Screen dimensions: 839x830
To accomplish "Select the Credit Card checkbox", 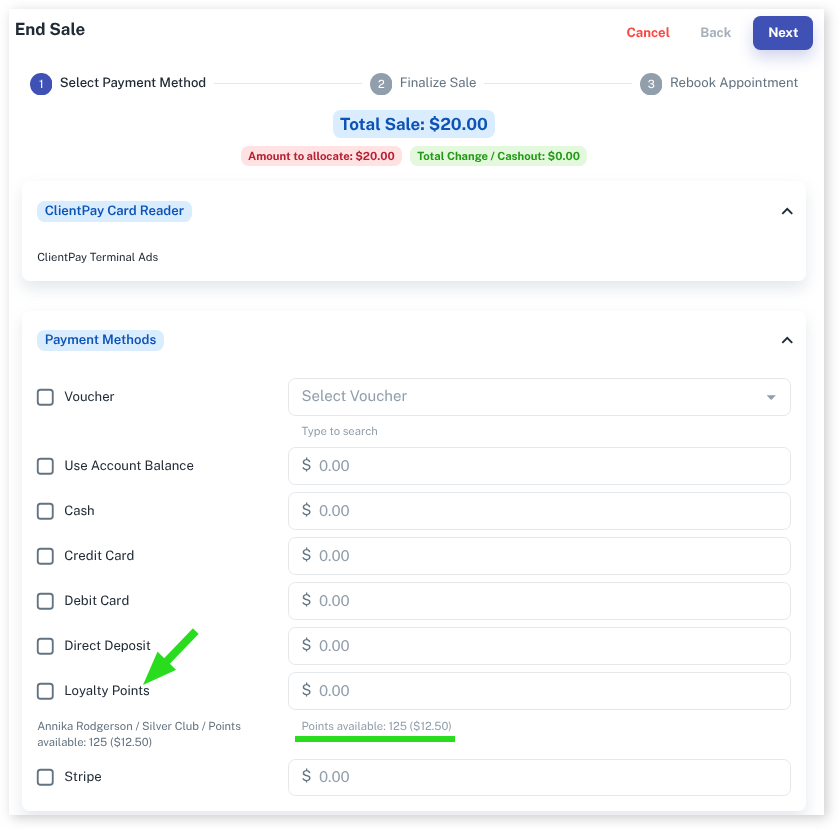I will [x=45, y=556].
